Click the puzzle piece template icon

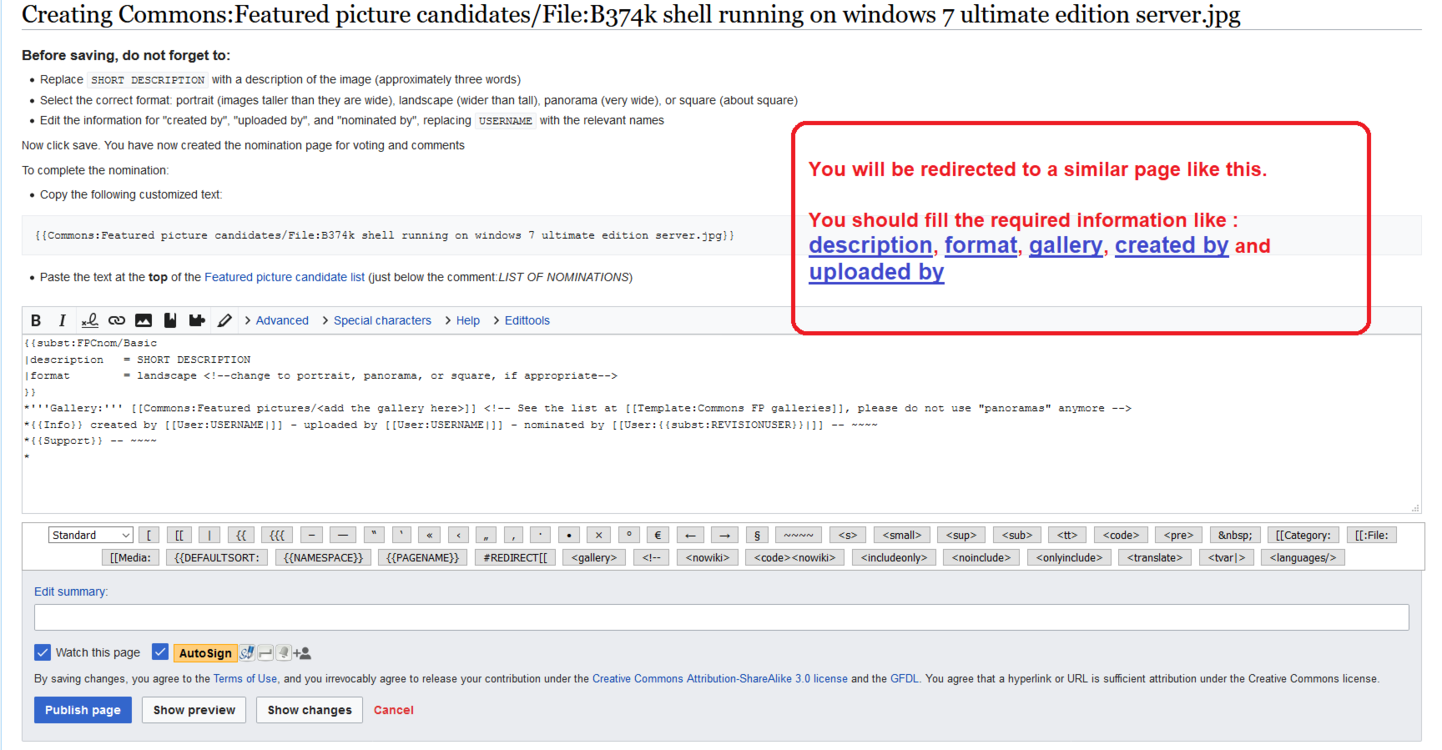click(x=197, y=320)
